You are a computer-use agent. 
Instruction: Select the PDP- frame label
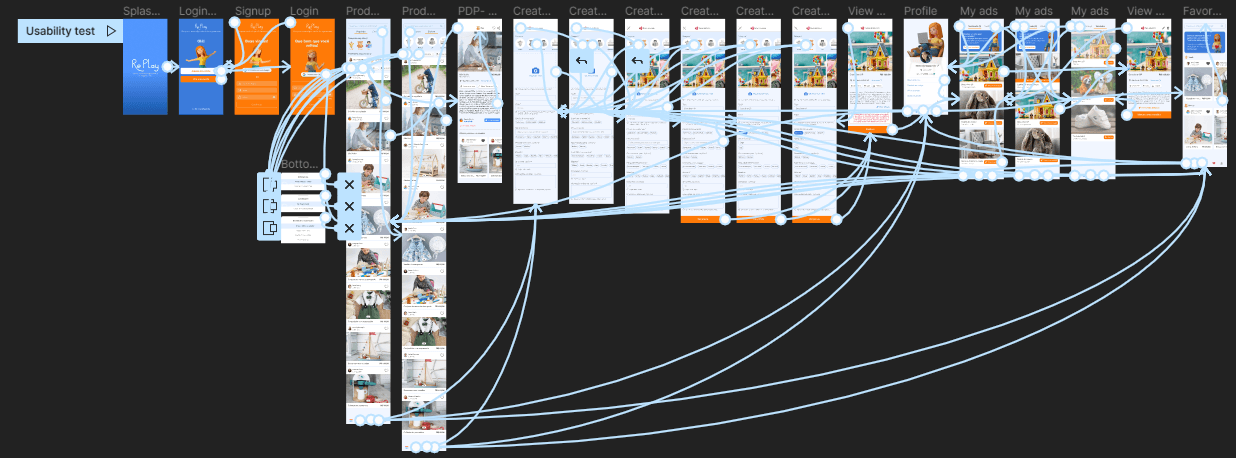pos(478,11)
